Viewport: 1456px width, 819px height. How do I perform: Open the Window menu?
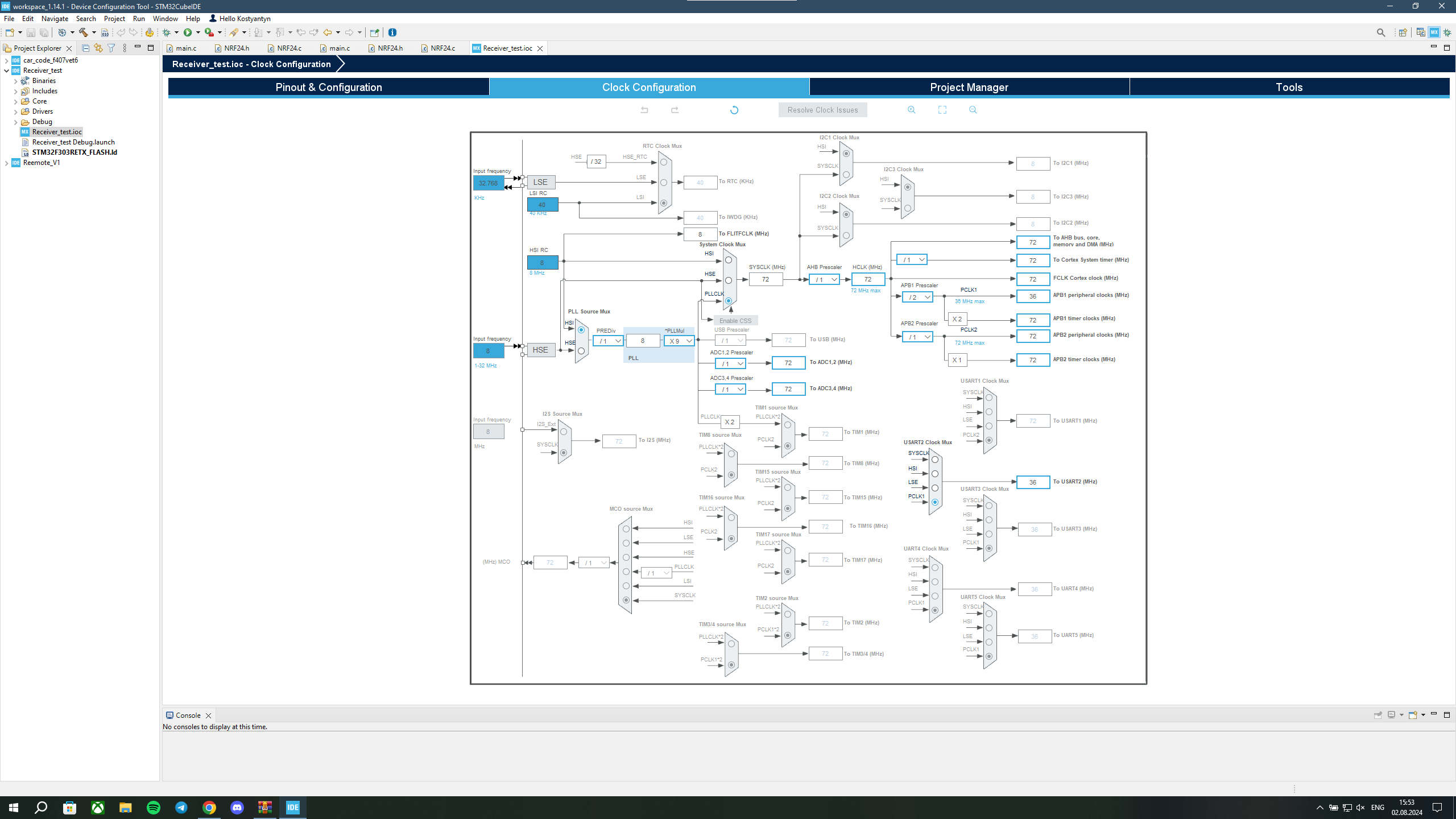pos(166,18)
